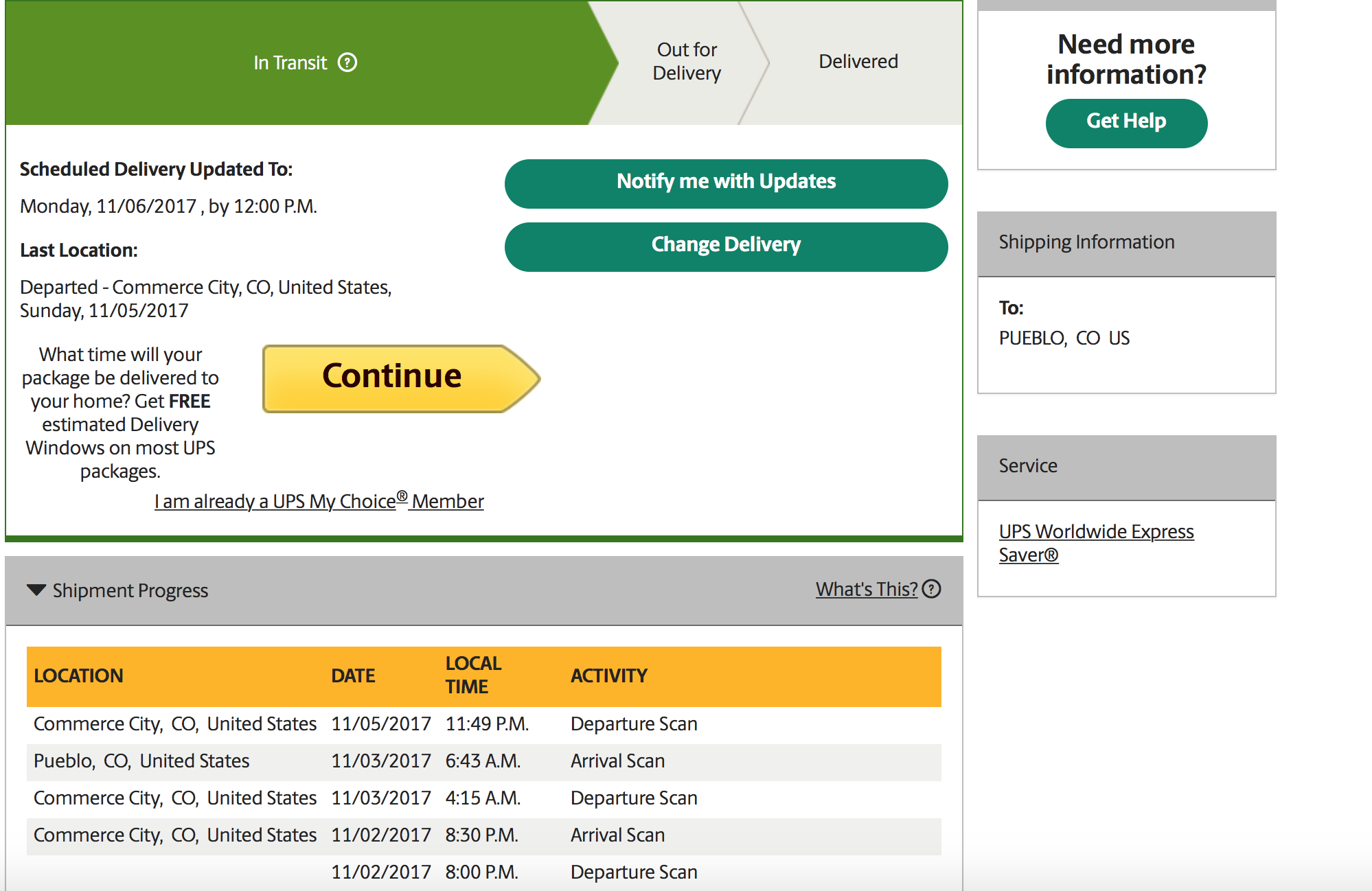
Task: Click Arrival Scan at 8:30 P.M. row
Action: tap(617, 835)
